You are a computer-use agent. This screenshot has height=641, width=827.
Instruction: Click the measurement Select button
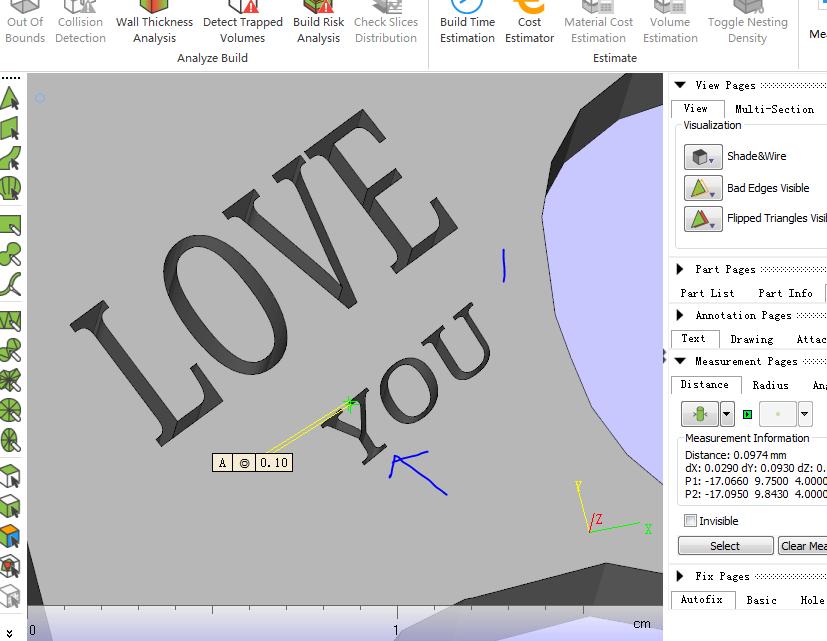[726, 546]
